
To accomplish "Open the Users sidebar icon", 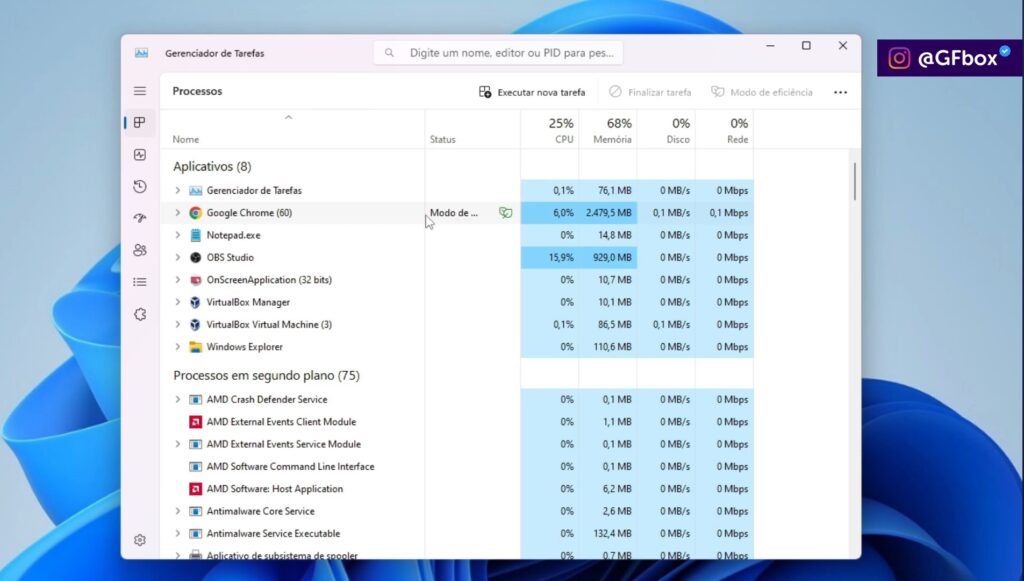I will click(x=140, y=250).
